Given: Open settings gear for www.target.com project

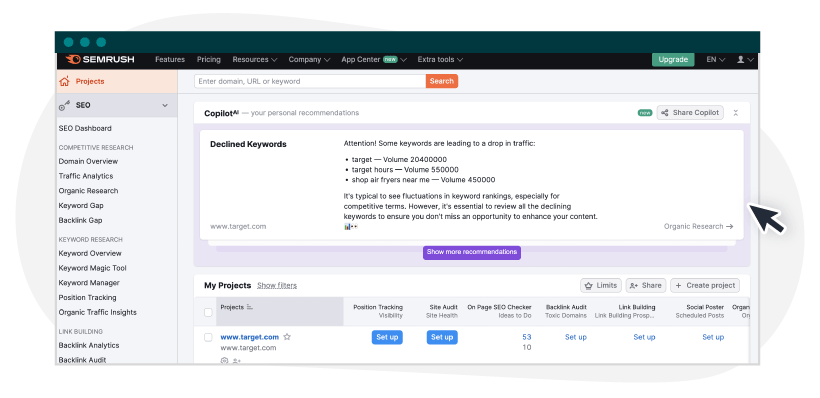Looking at the screenshot, I should pos(224,360).
